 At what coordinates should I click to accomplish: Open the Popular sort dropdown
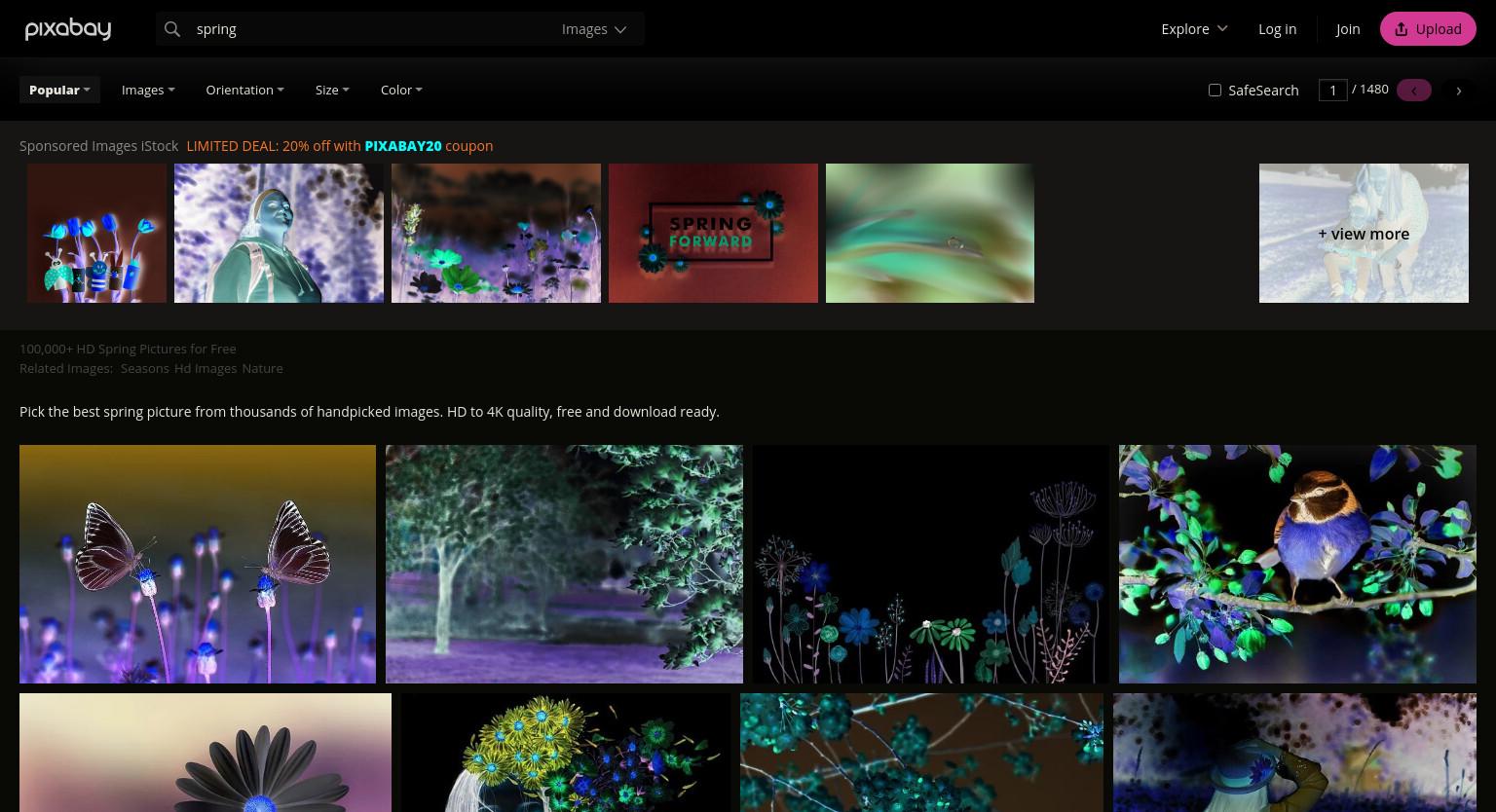tap(59, 90)
